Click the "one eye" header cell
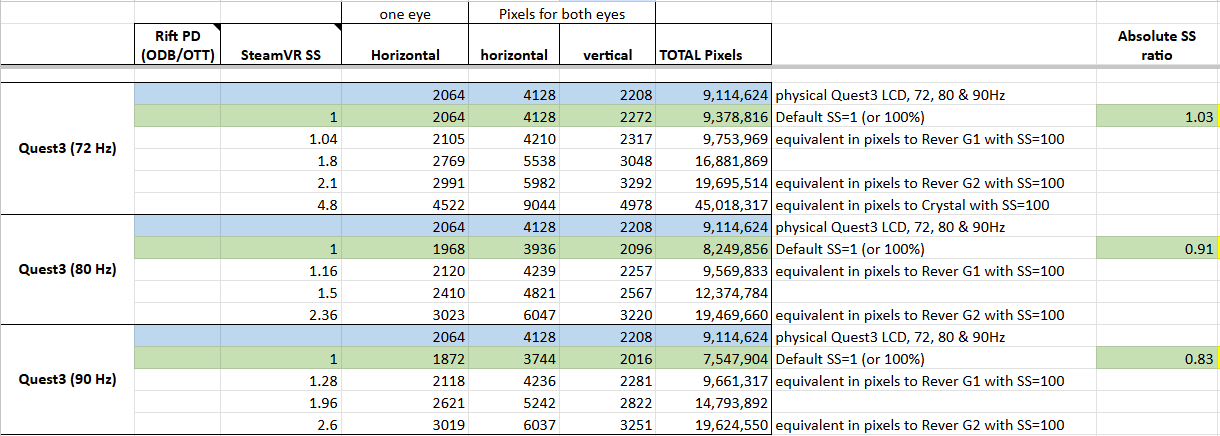Screen dimensions: 1220x436 coord(406,12)
